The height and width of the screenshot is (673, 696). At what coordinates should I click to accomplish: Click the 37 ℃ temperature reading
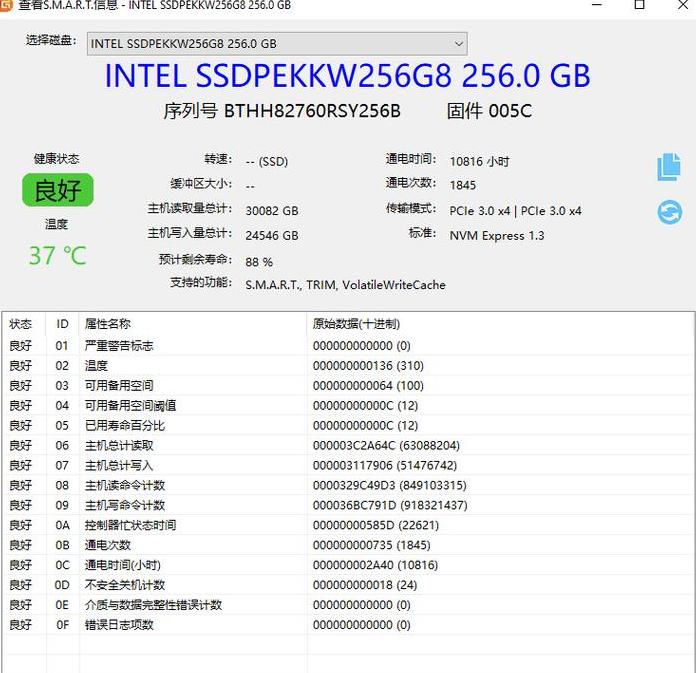coord(58,256)
